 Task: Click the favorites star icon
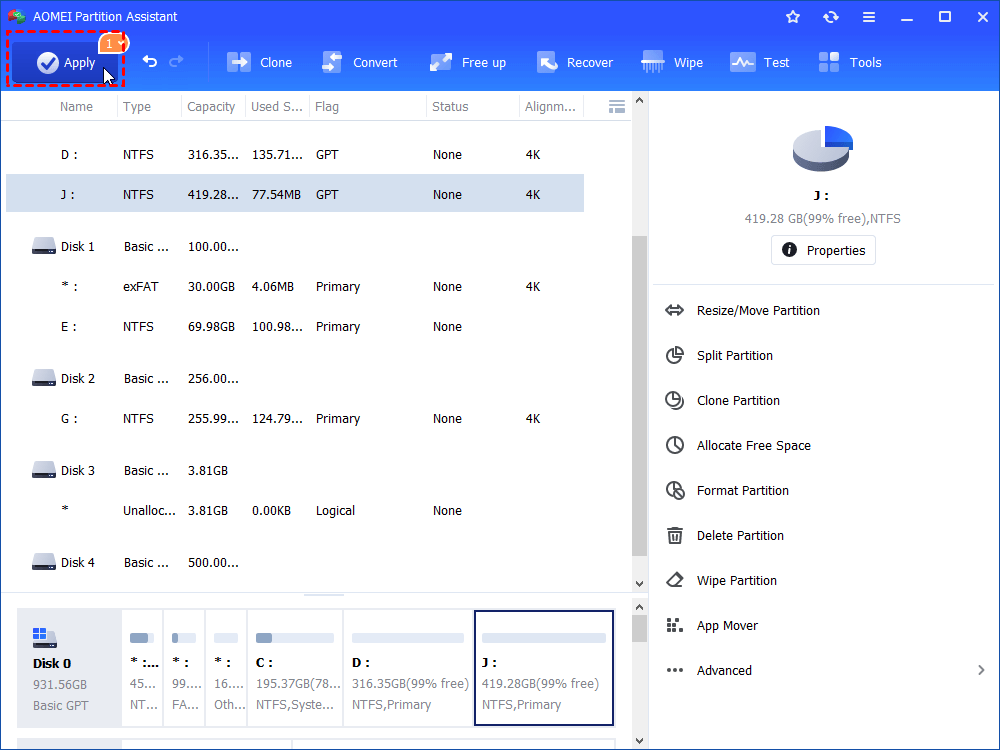tap(793, 16)
